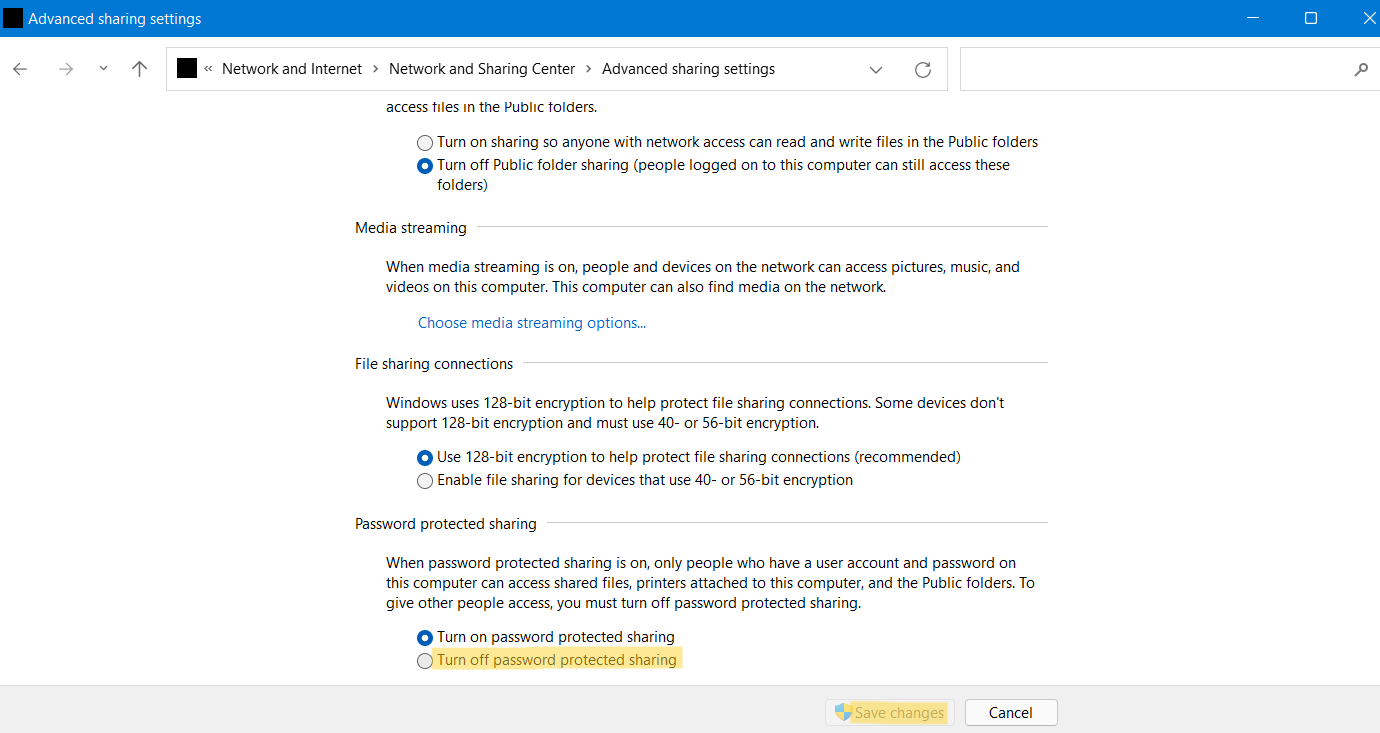The image size is (1380, 733).
Task: Click the Forward navigation arrow
Action: pos(66,69)
